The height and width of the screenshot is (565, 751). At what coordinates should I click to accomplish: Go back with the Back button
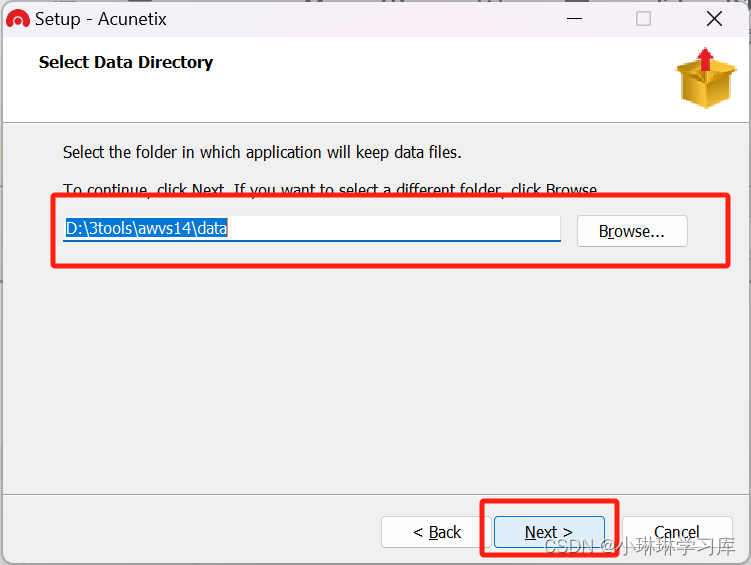pos(436,532)
